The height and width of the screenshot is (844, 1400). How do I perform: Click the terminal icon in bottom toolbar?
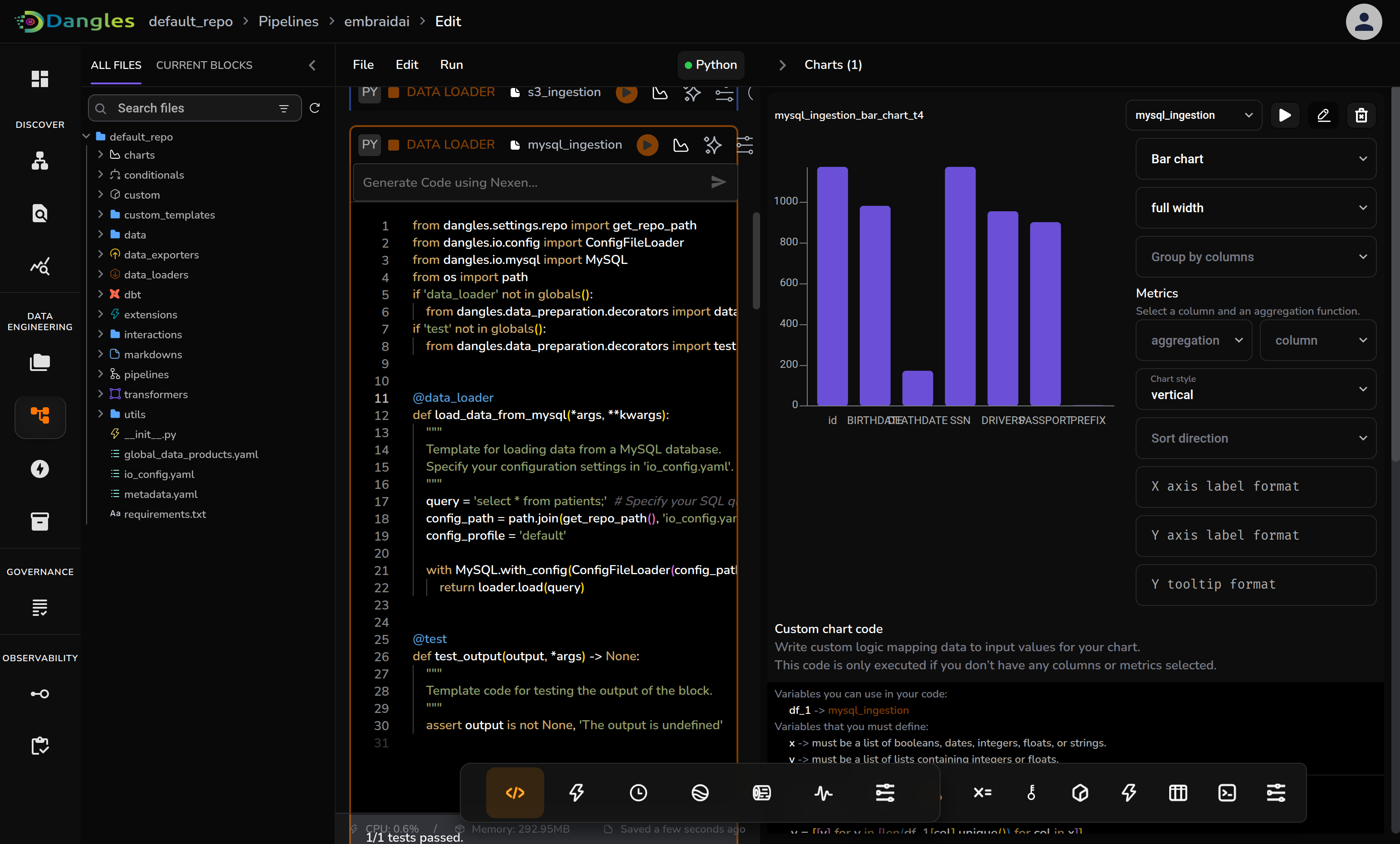[x=1227, y=792]
